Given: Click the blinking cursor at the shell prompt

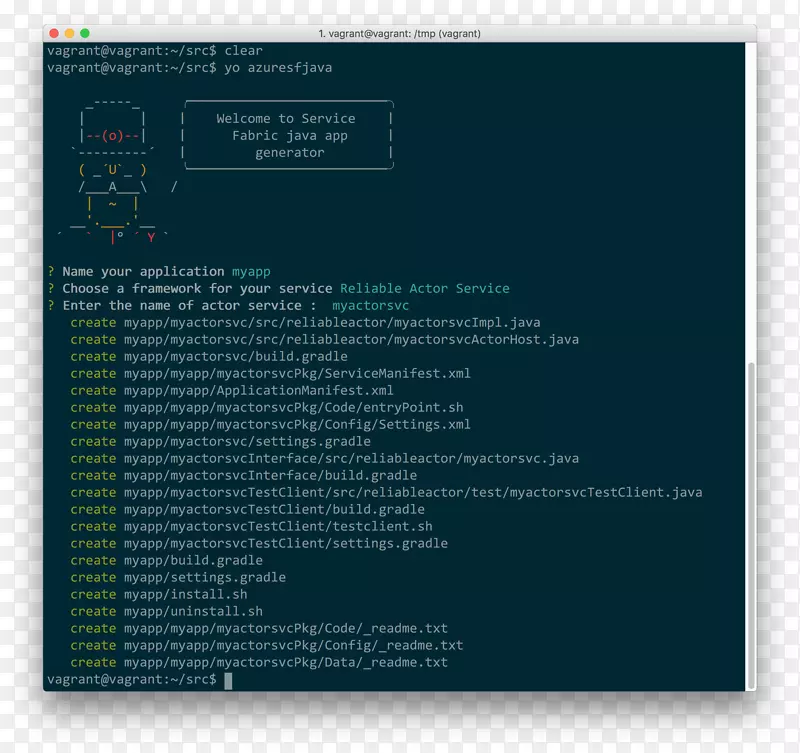Looking at the screenshot, I should tap(230, 679).
